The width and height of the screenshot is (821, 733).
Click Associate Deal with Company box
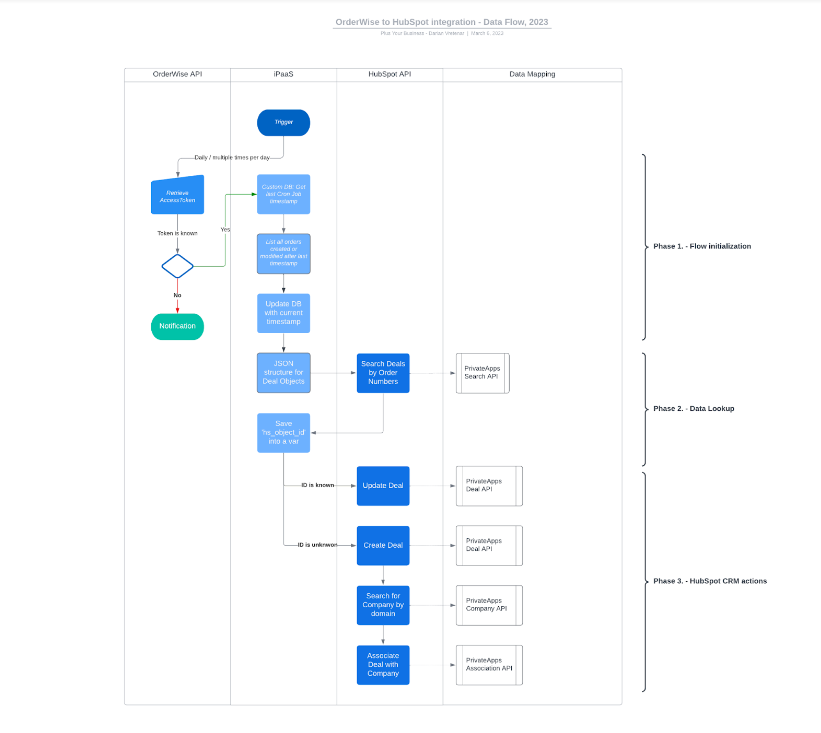pyautogui.click(x=383, y=665)
